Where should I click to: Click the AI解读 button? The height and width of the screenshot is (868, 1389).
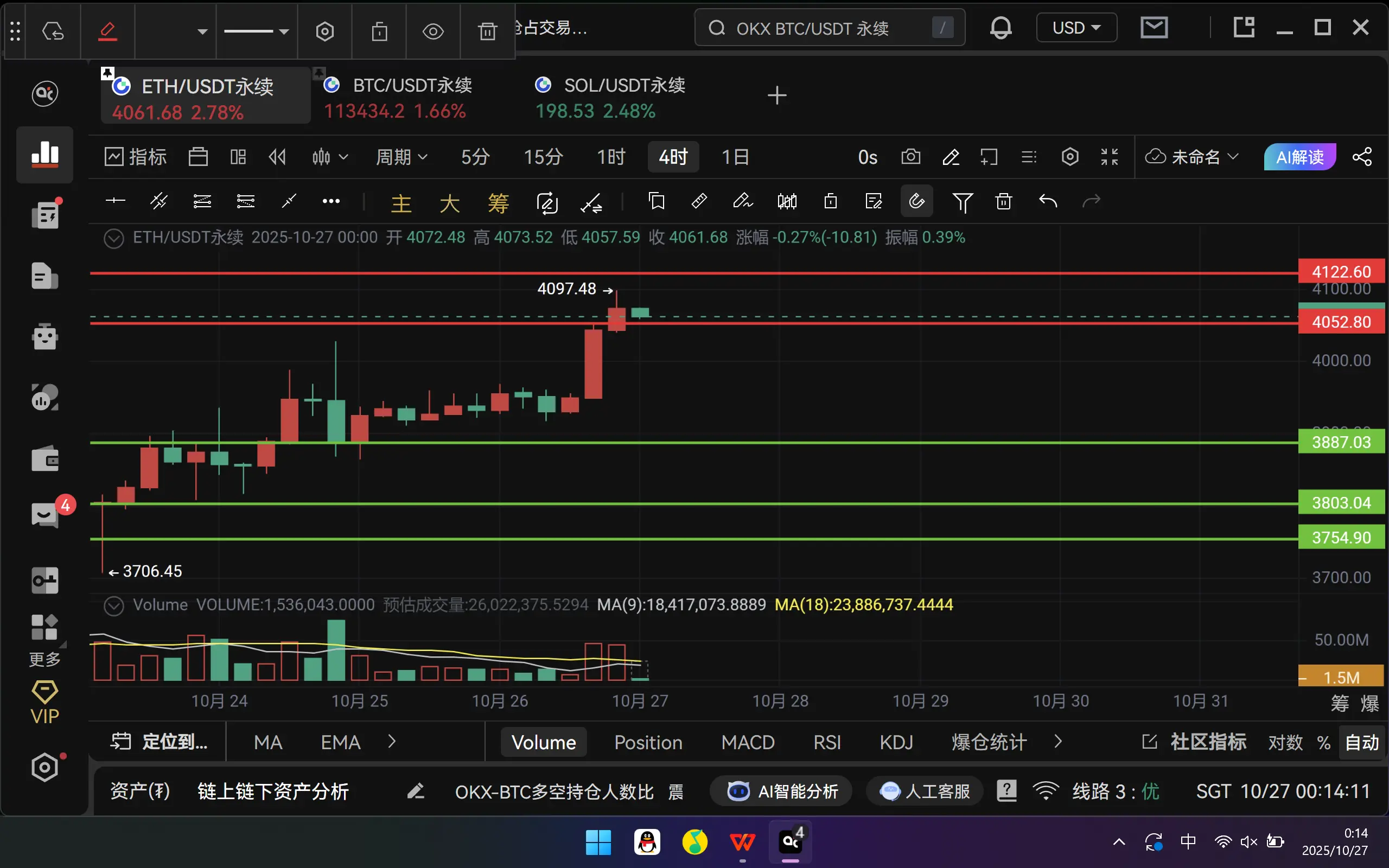1299,157
